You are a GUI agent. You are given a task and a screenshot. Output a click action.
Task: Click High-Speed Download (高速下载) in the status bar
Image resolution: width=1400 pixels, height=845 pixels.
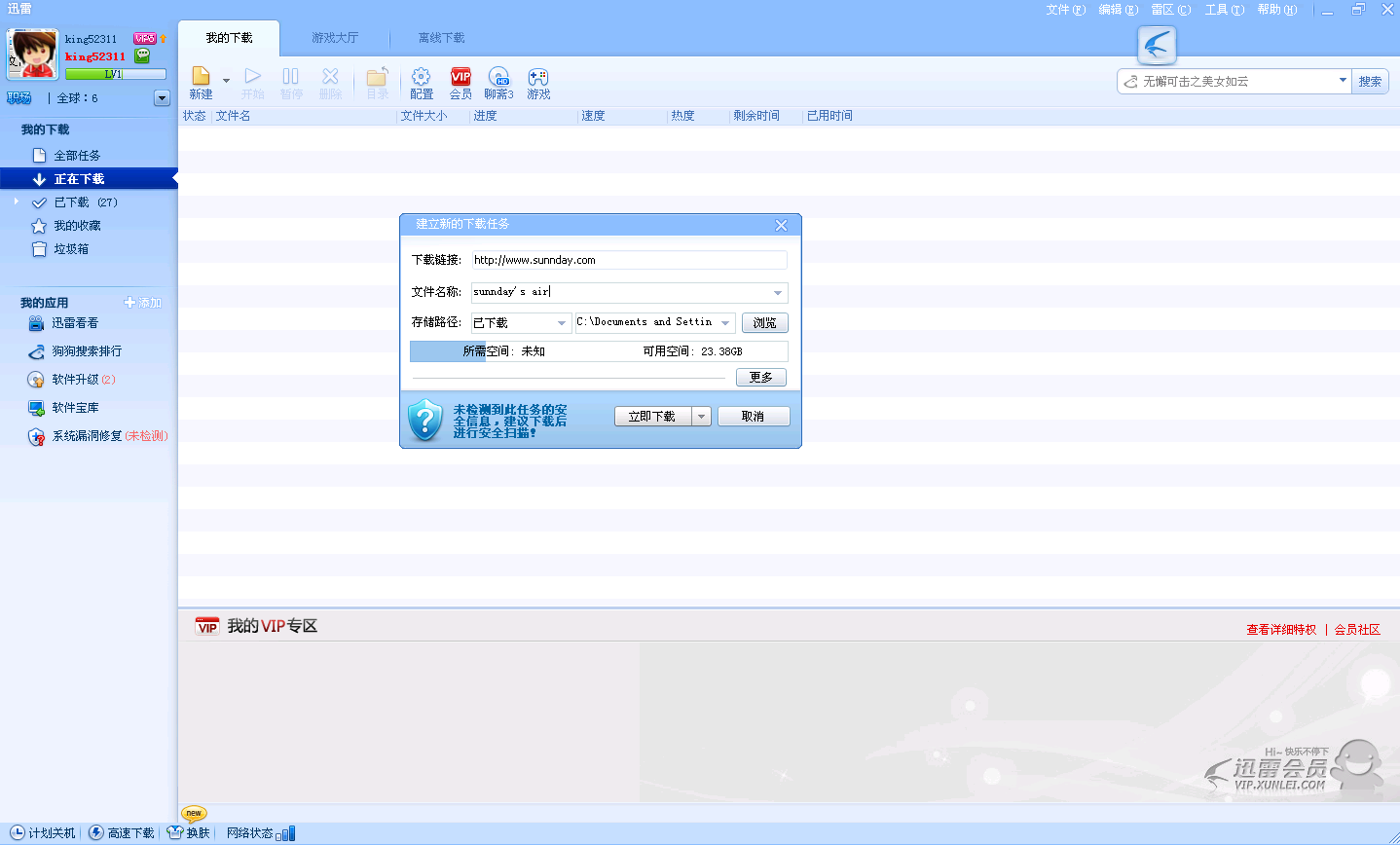click(122, 833)
